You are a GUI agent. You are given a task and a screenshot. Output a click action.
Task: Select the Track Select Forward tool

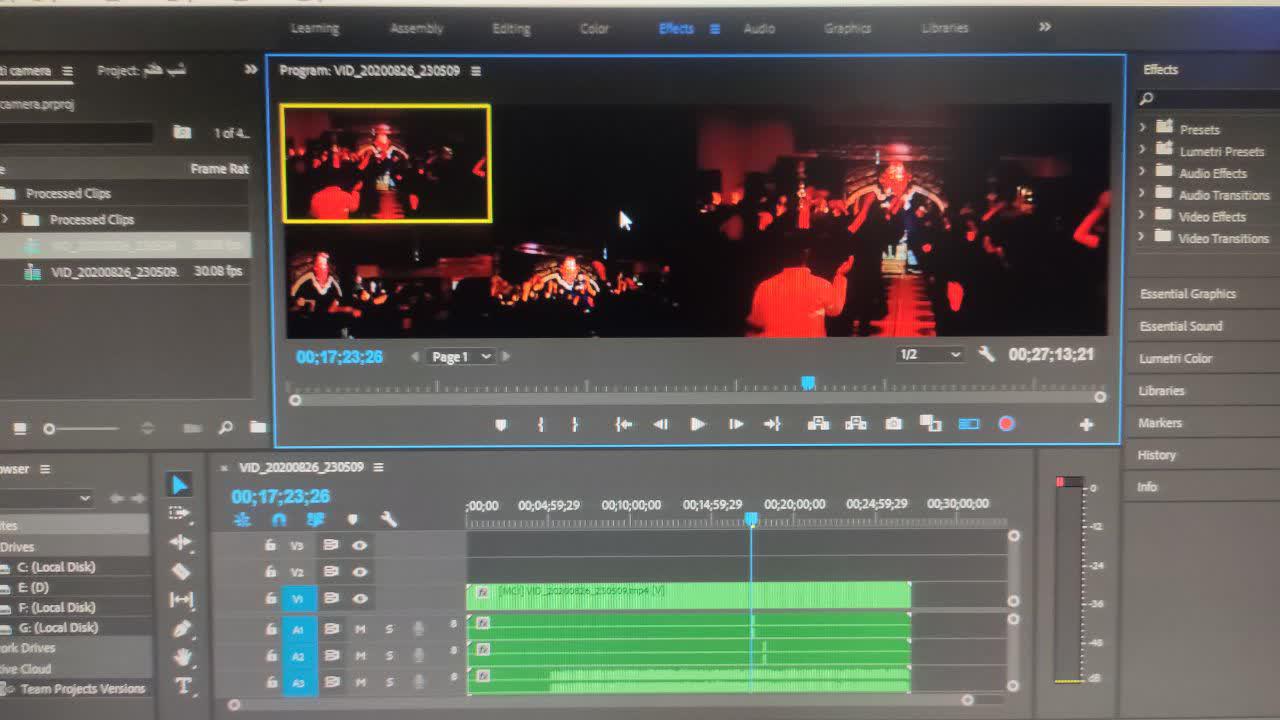179,513
